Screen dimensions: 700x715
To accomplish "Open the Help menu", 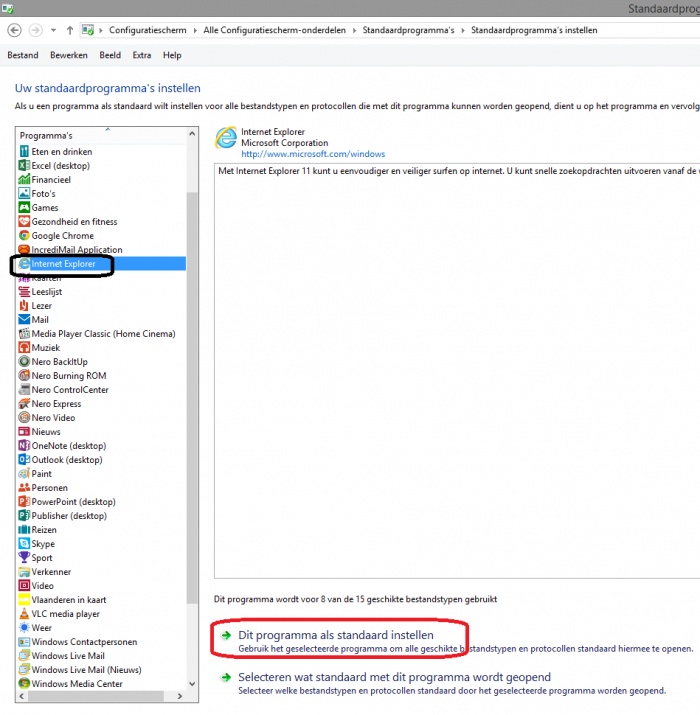I will click(x=172, y=55).
